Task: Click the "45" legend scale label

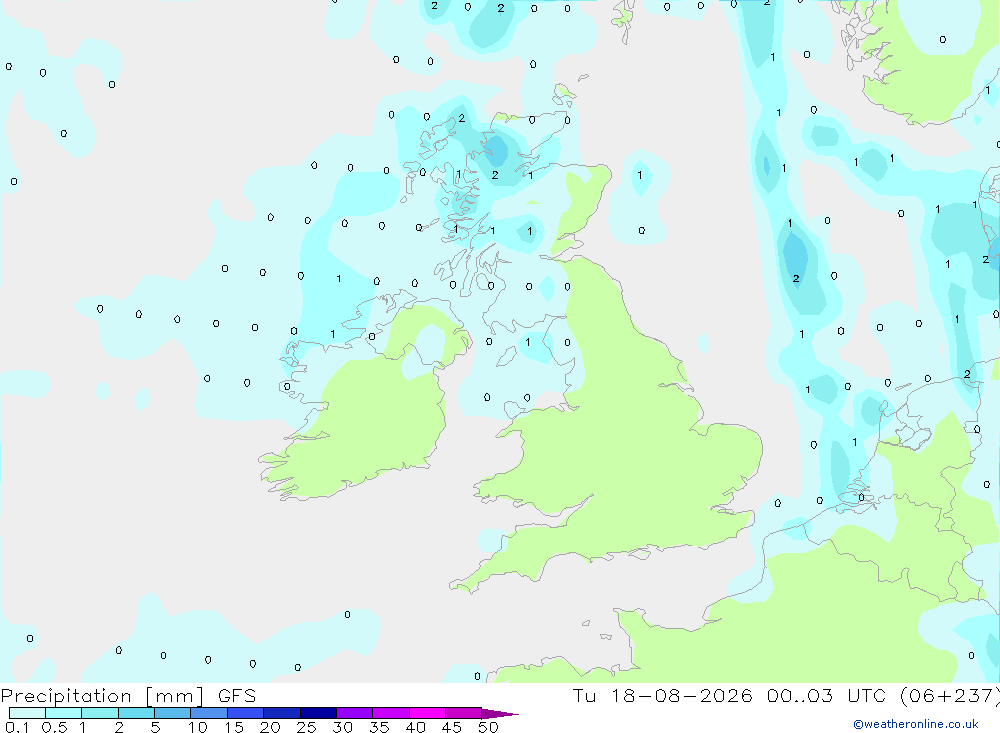Action: [x=452, y=727]
